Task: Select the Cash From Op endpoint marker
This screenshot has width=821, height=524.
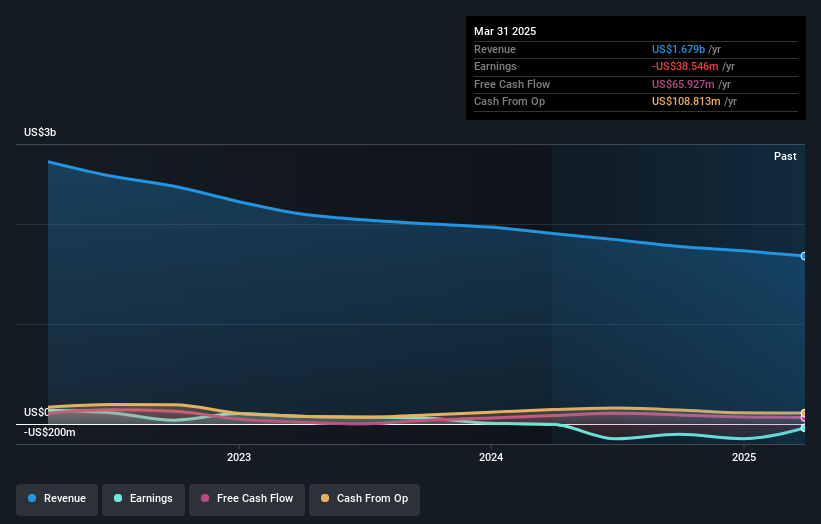Action: click(x=804, y=413)
